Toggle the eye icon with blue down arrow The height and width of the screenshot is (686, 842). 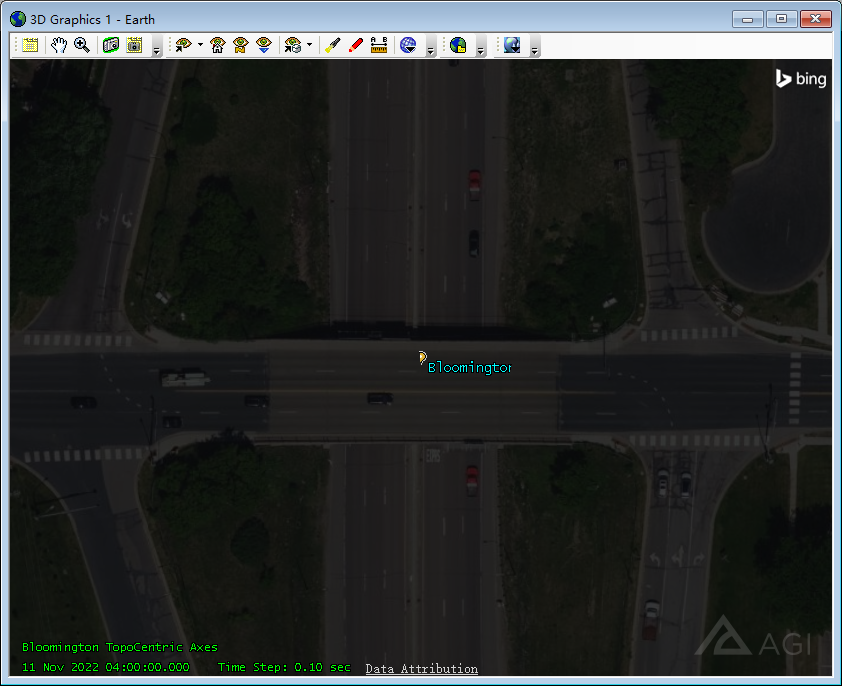263,45
